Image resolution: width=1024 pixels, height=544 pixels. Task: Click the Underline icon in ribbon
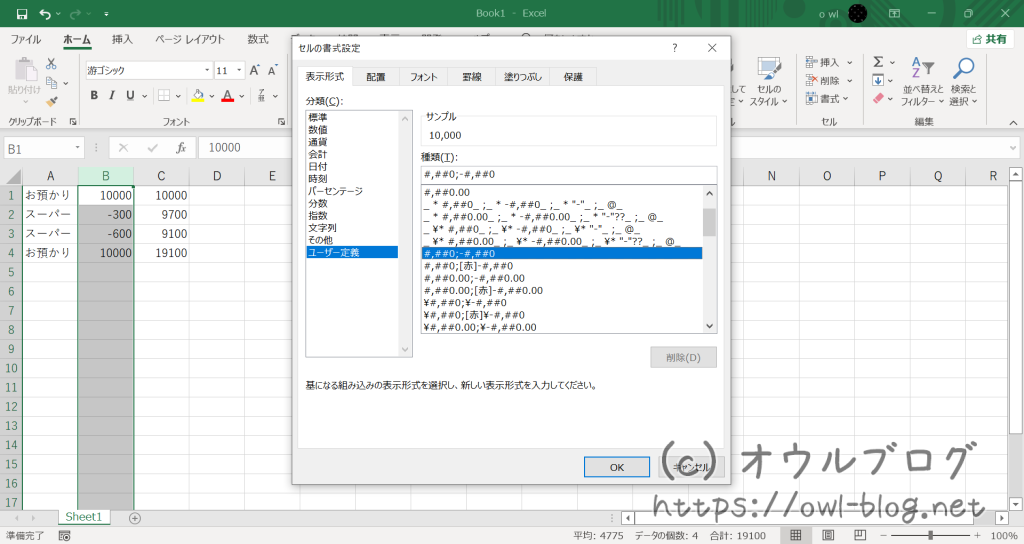point(130,96)
